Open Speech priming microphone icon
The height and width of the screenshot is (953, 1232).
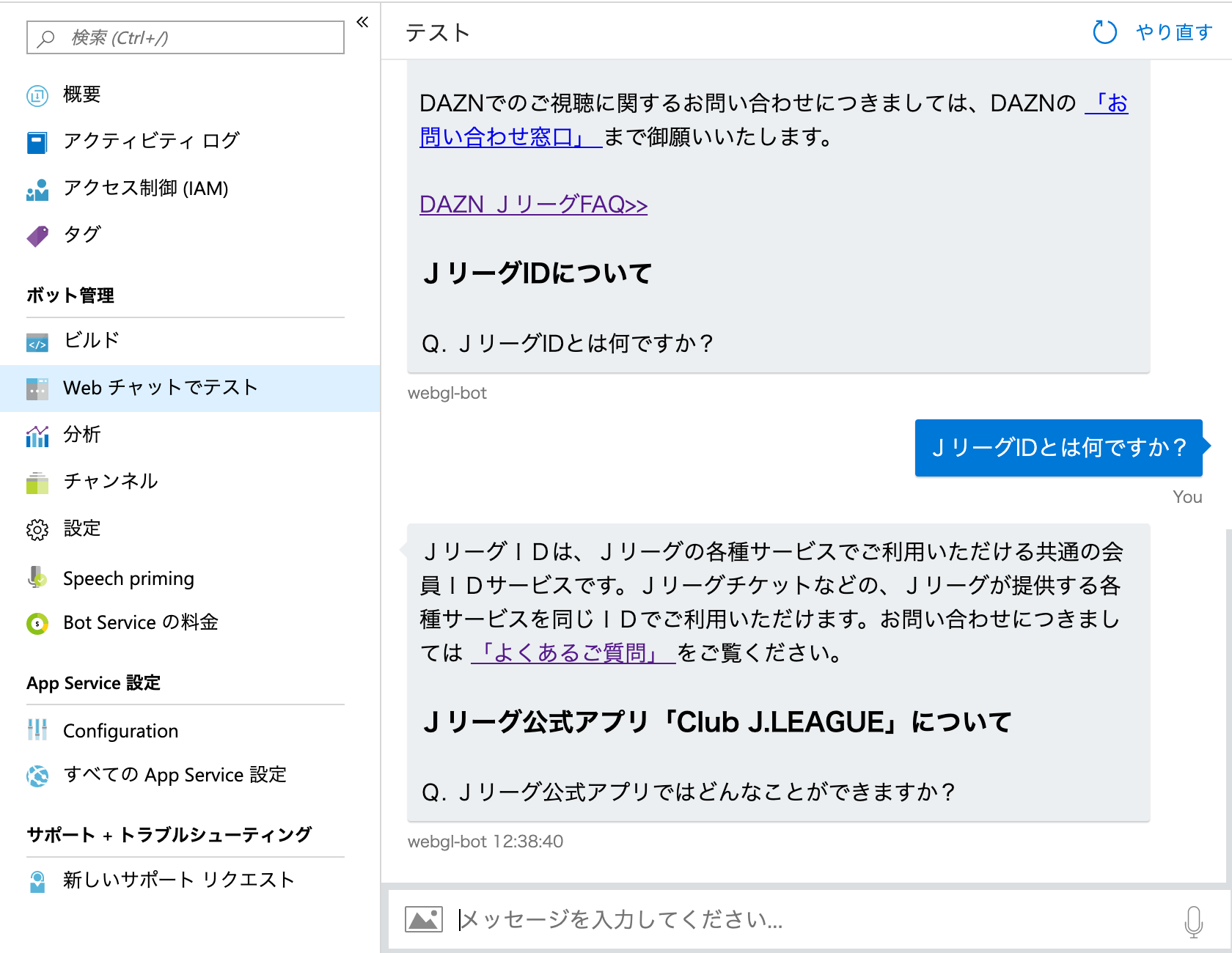click(35, 578)
